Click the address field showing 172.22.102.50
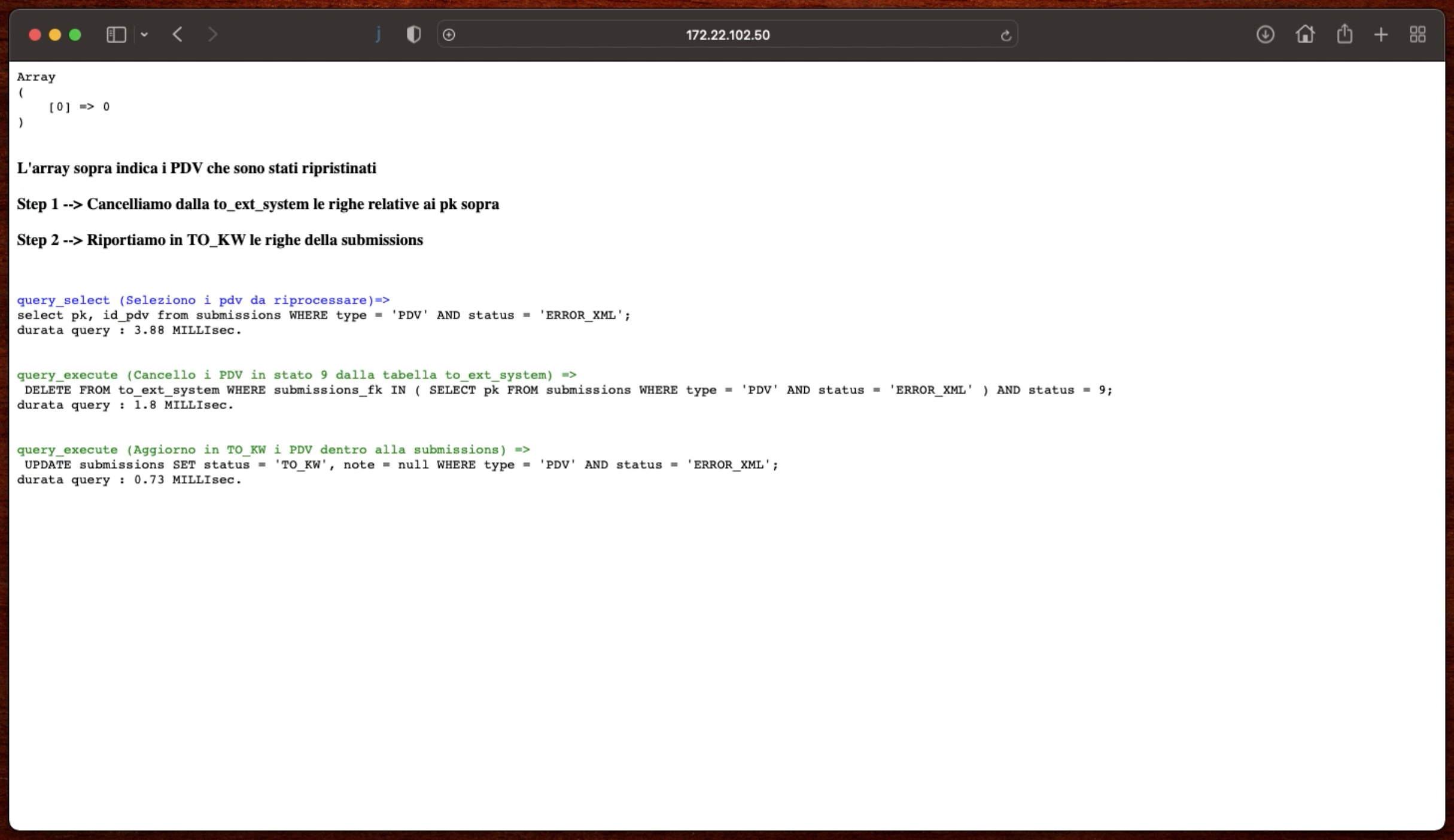The height and width of the screenshot is (840, 1454). click(x=727, y=35)
